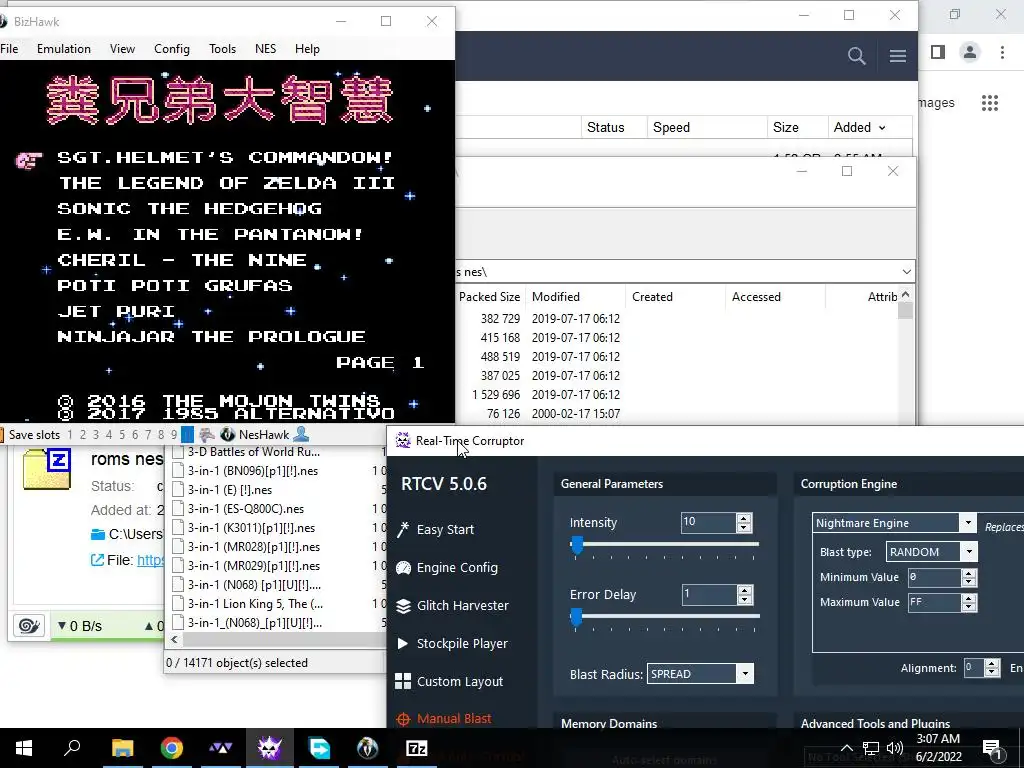
Task: Click the blue user icon in BizHawk status bar
Action: tap(301, 434)
